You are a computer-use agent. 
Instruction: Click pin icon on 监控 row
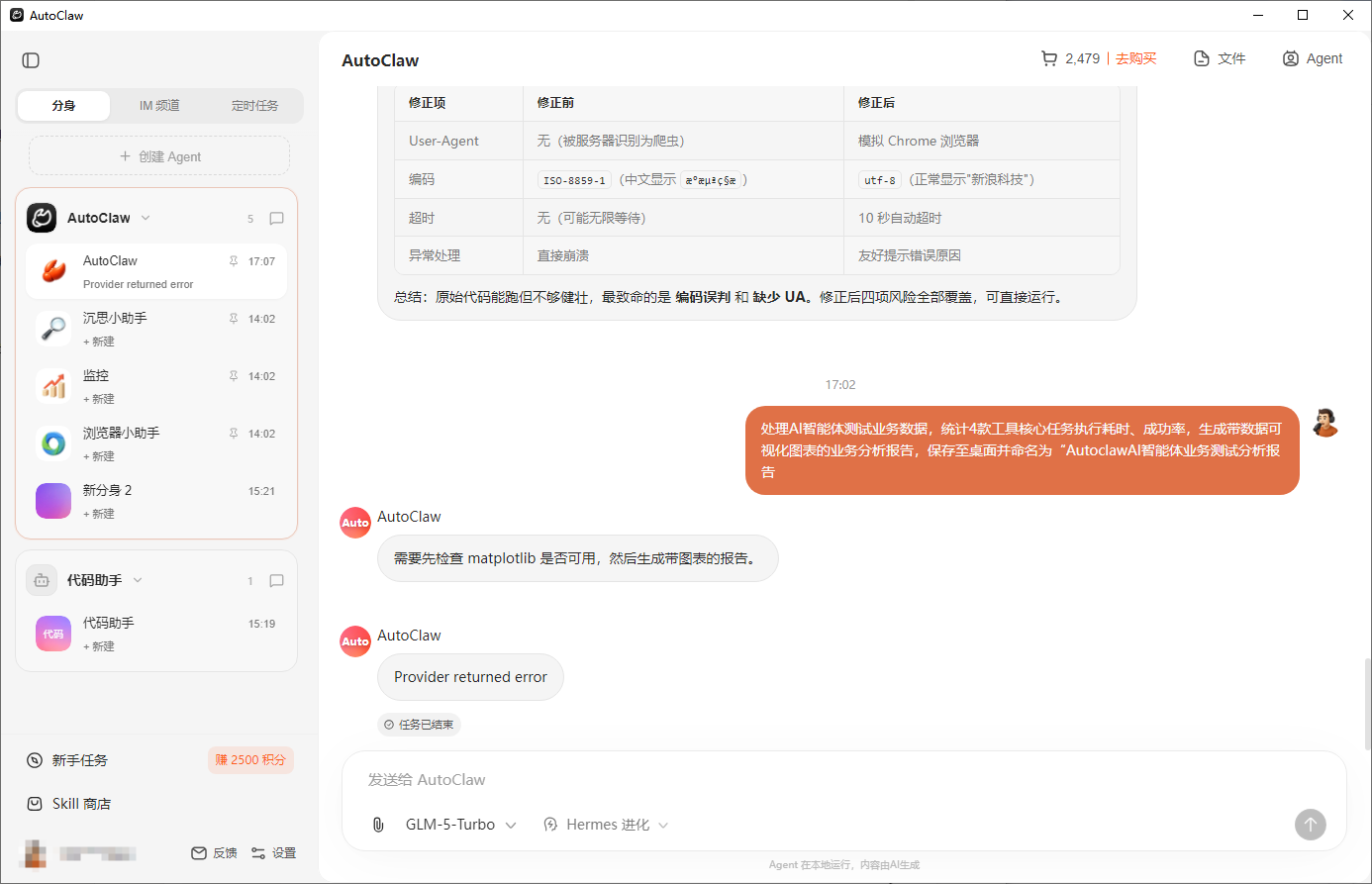pos(234,376)
